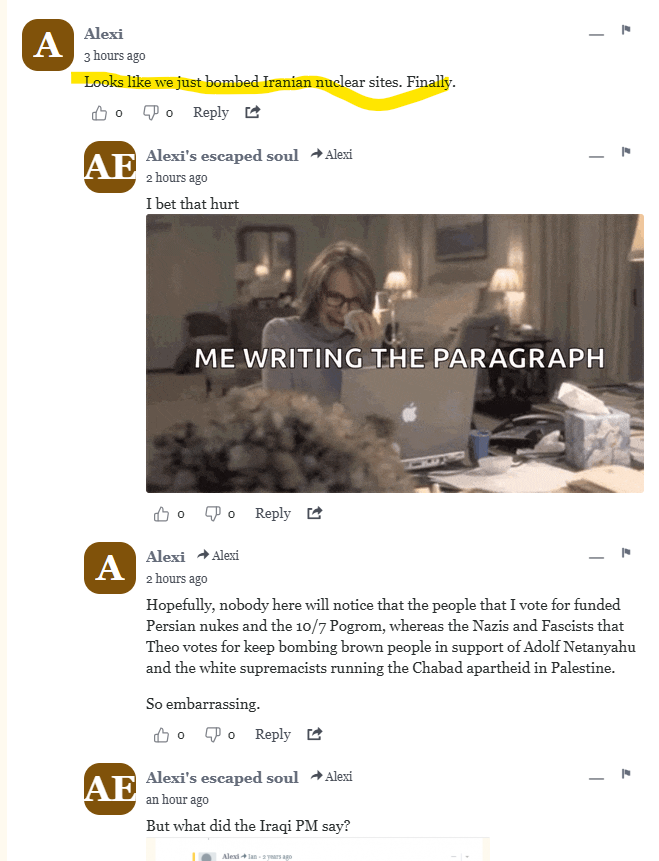Open the '3 hours ago' timestamp permalink

tap(115, 56)
